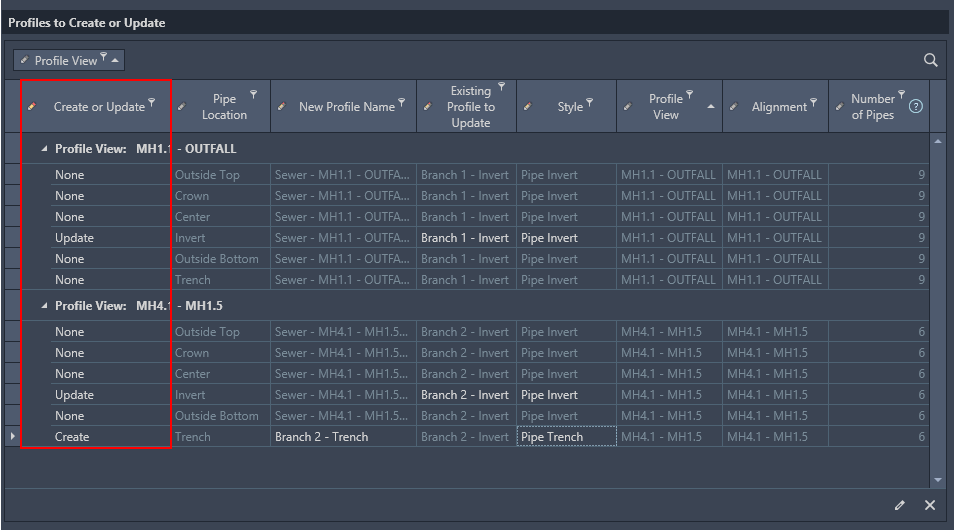Click filter icon on Profile View grouping chip
954x530 pixels.
coord(103,56)
